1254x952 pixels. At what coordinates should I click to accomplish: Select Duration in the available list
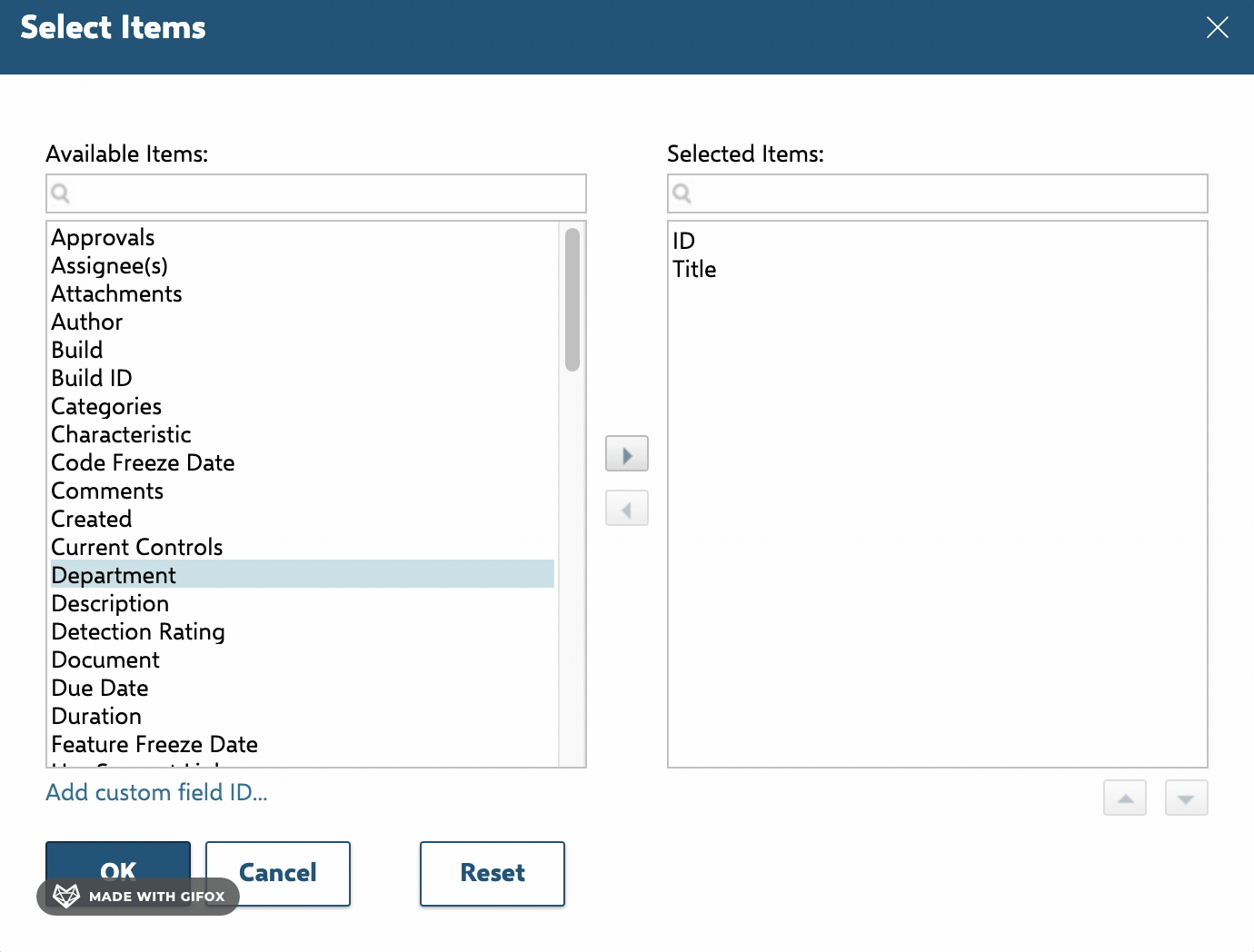303,716
